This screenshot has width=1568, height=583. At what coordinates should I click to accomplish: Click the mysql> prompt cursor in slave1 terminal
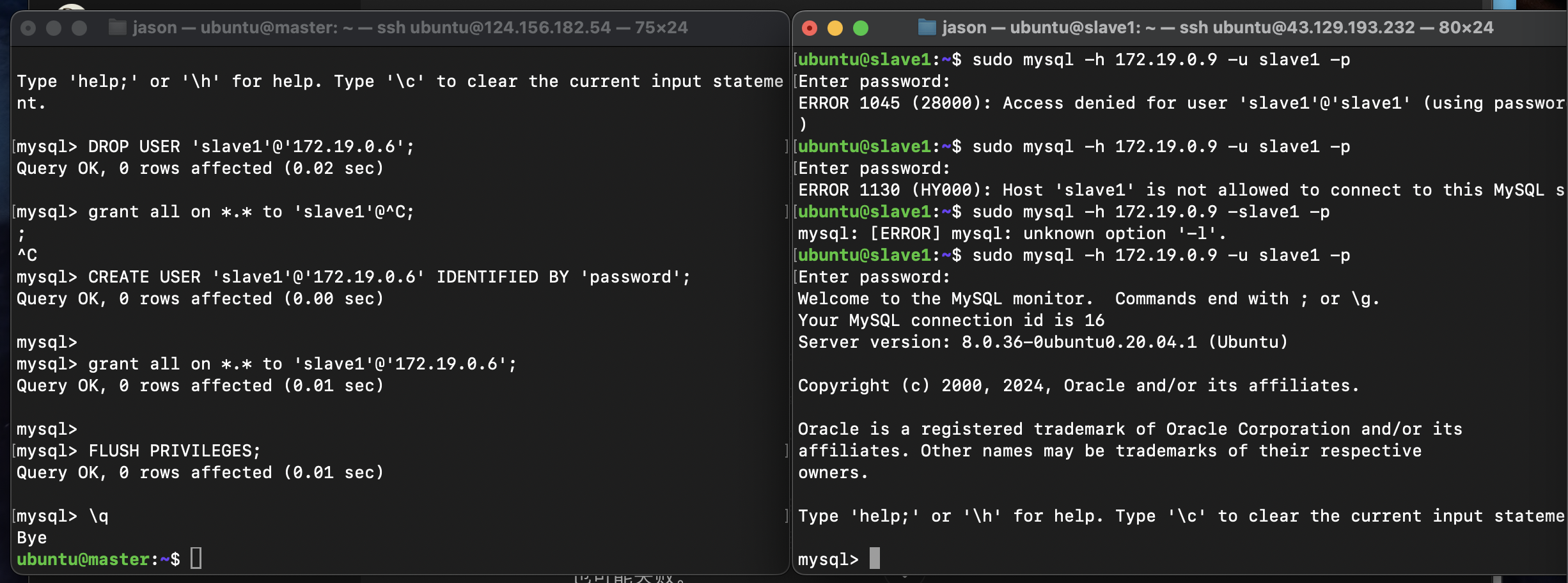875,559
